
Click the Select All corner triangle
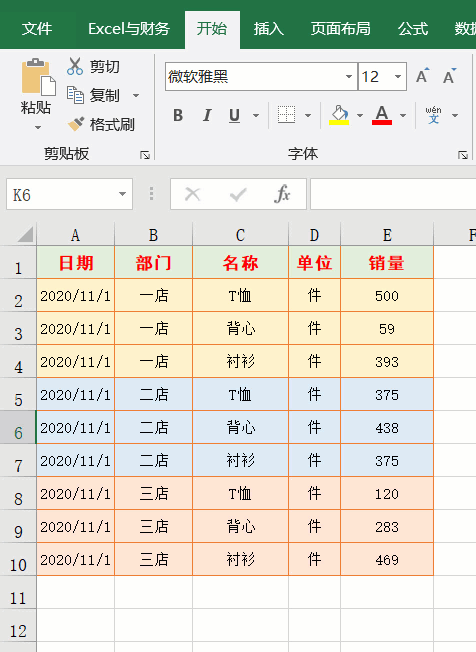coord(25,234)
